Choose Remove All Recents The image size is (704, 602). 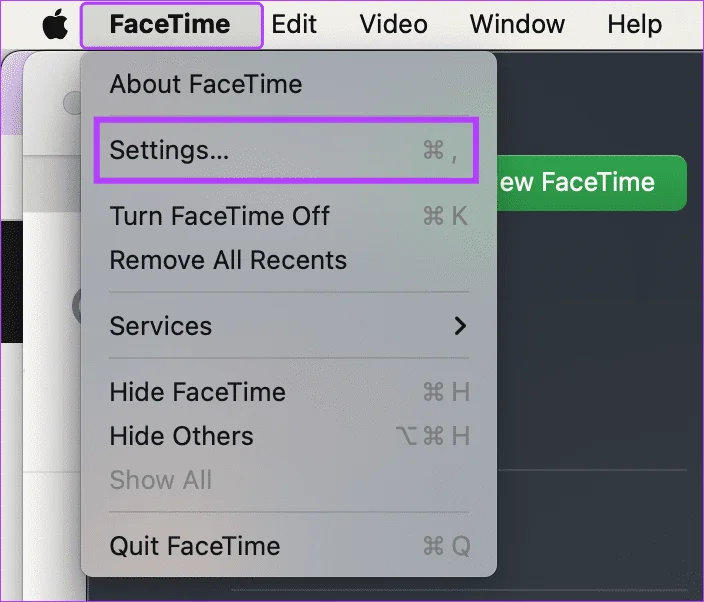click(x=288, y=260)
